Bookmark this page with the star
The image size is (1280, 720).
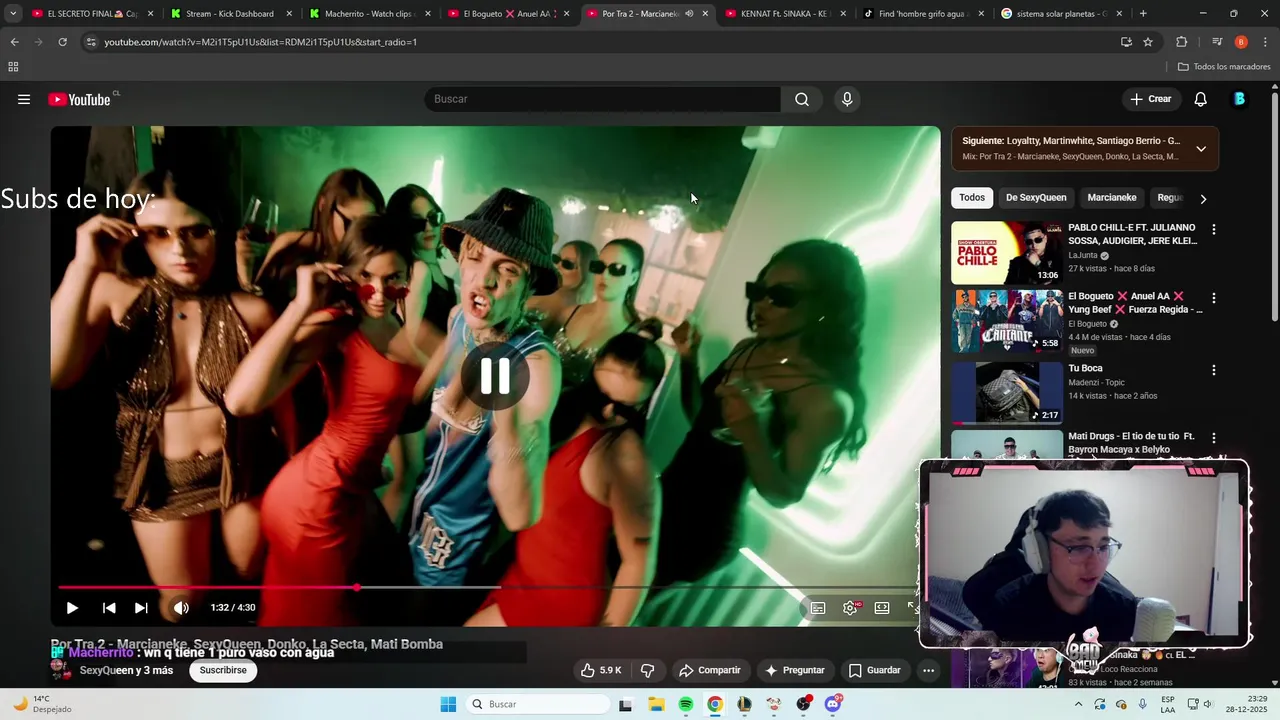(x=1148, y=42)
